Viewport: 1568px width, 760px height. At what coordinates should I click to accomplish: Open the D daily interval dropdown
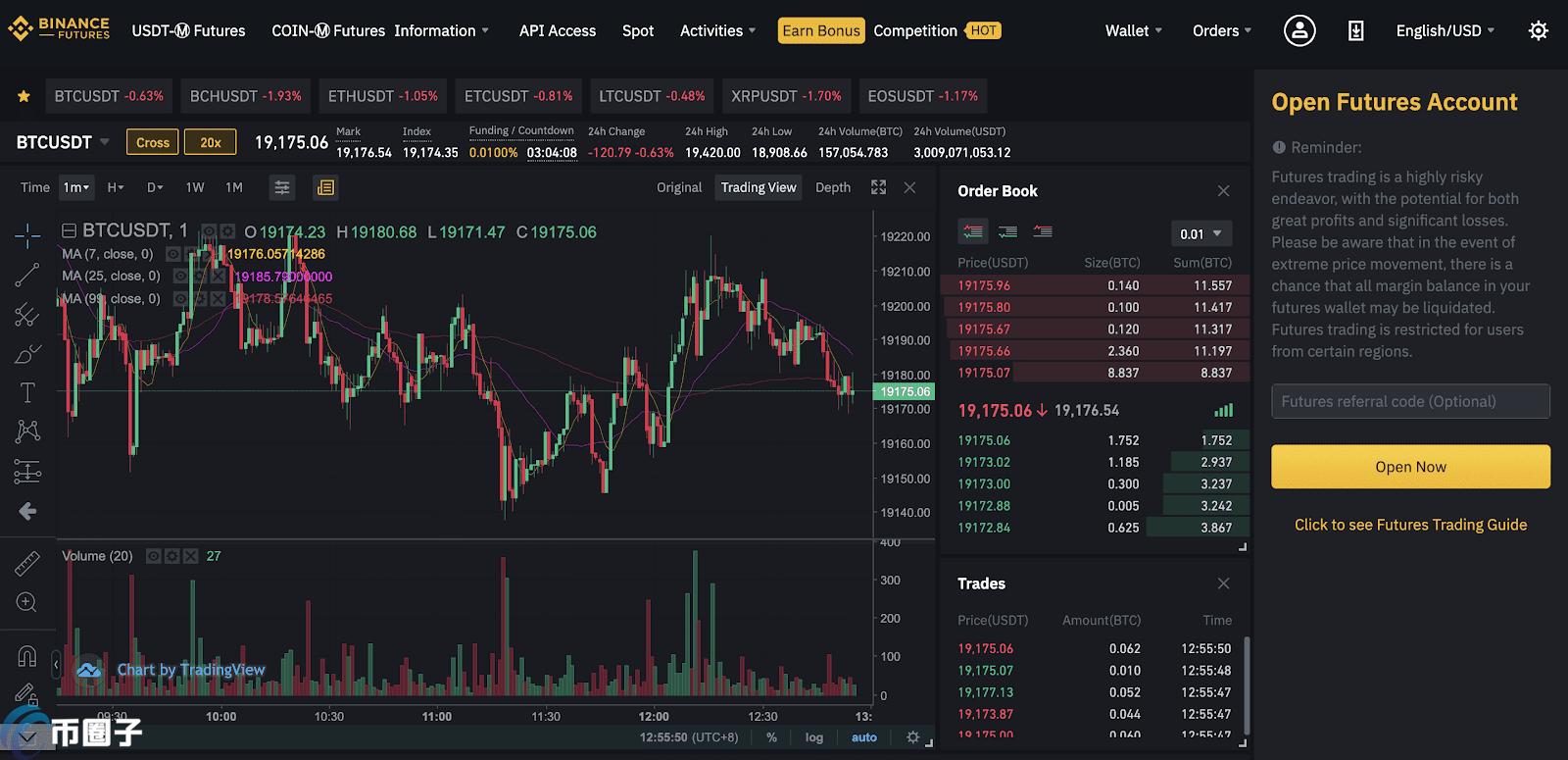(155, 187)
